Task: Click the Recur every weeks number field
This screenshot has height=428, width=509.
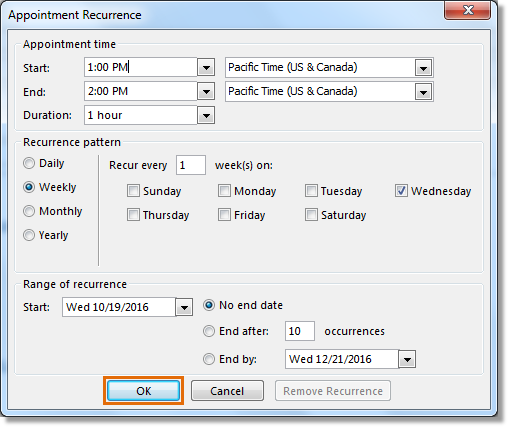Action: click(191, 165)
